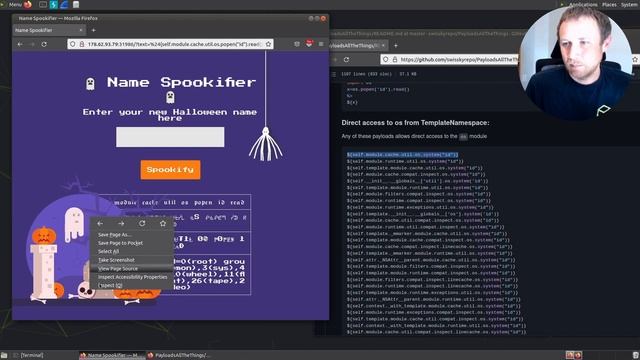
Task: Choose Save Page As… from context menu
Action: [x=131, y=235]
